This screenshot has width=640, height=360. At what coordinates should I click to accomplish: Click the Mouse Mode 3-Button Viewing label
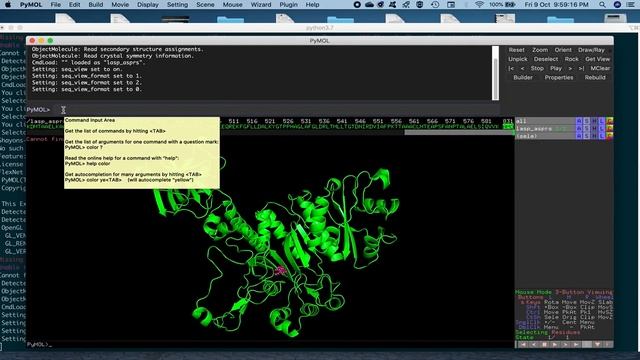[x=564, y=292]
